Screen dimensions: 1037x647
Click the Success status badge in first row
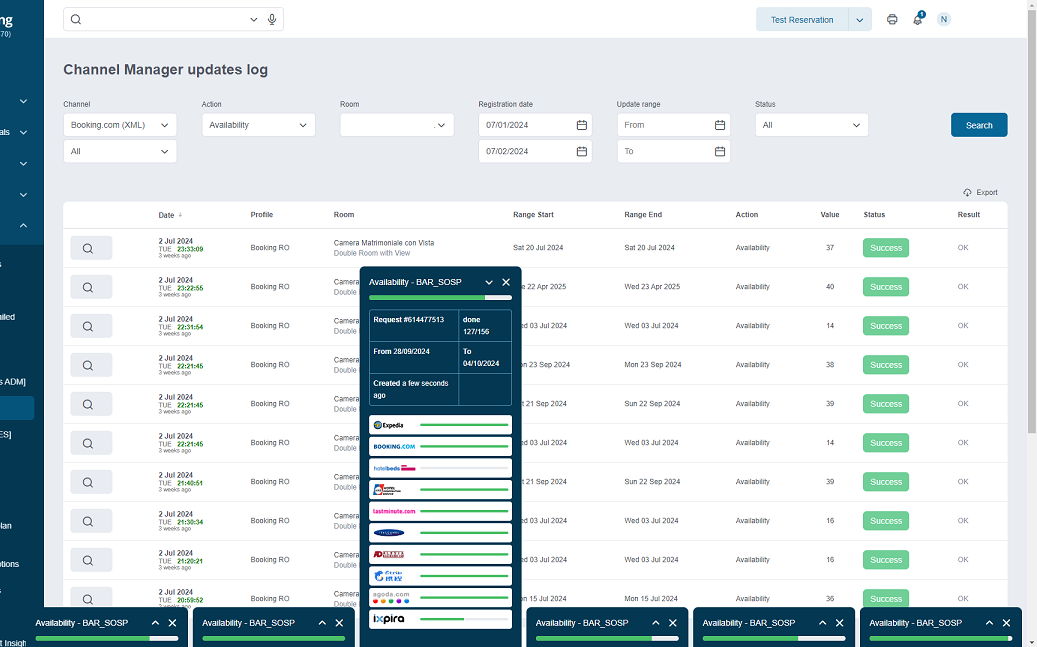coord(885,248)
